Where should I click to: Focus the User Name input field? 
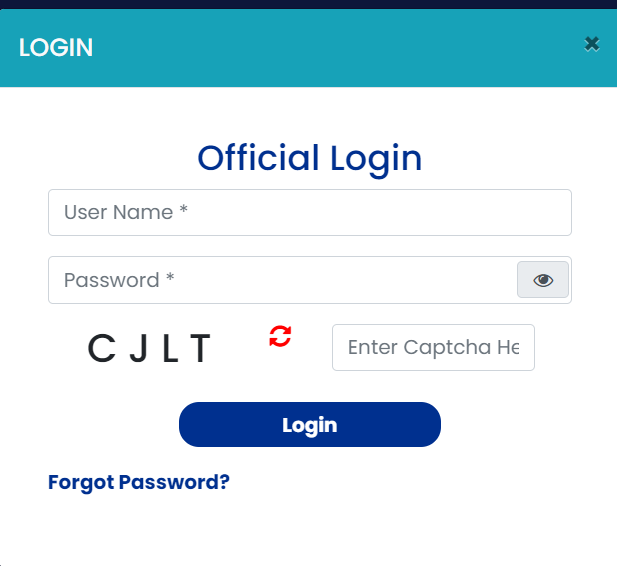pyautogui.click(x=309, y=213)
